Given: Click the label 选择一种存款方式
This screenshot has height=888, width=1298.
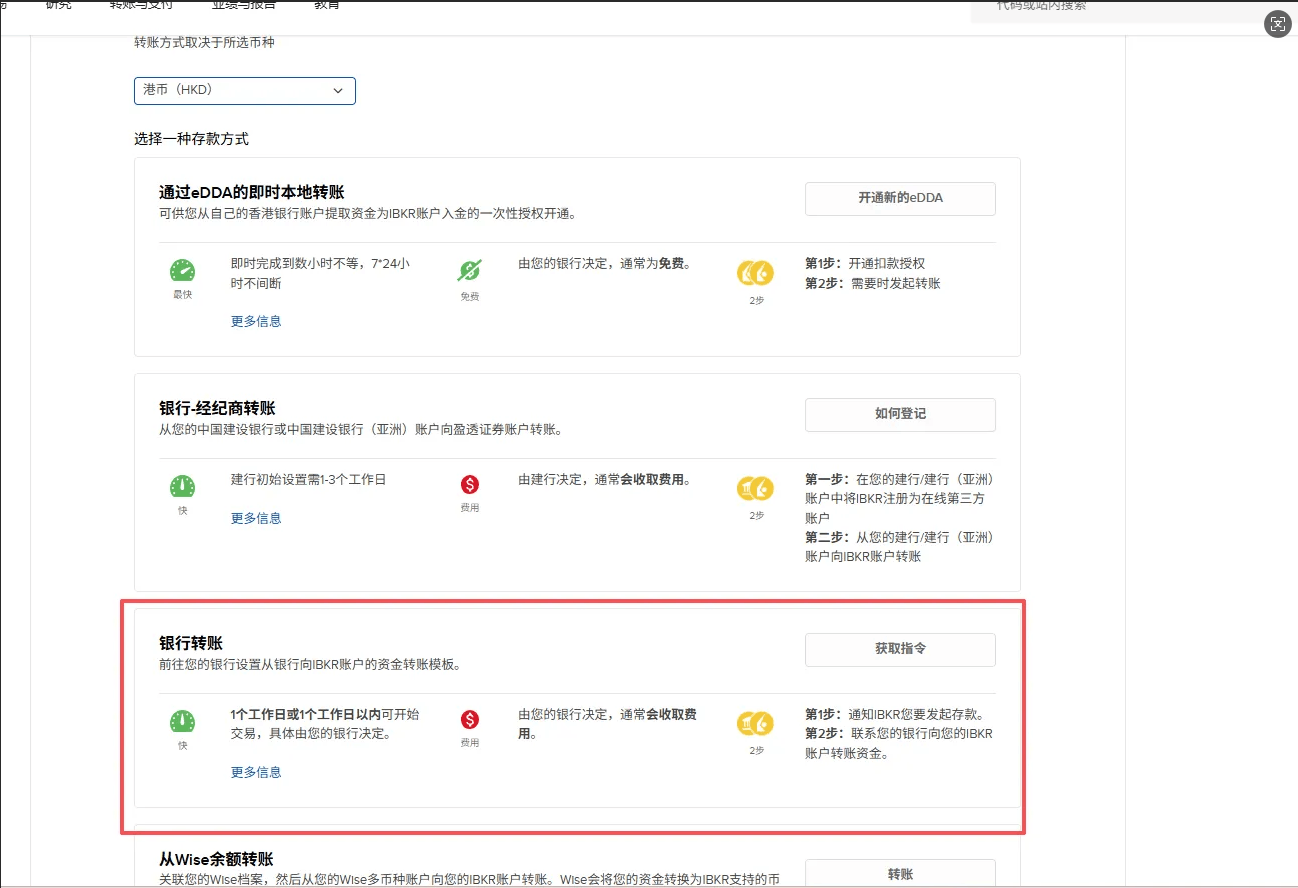Looking at the screenshot, I should pos(192,139).
